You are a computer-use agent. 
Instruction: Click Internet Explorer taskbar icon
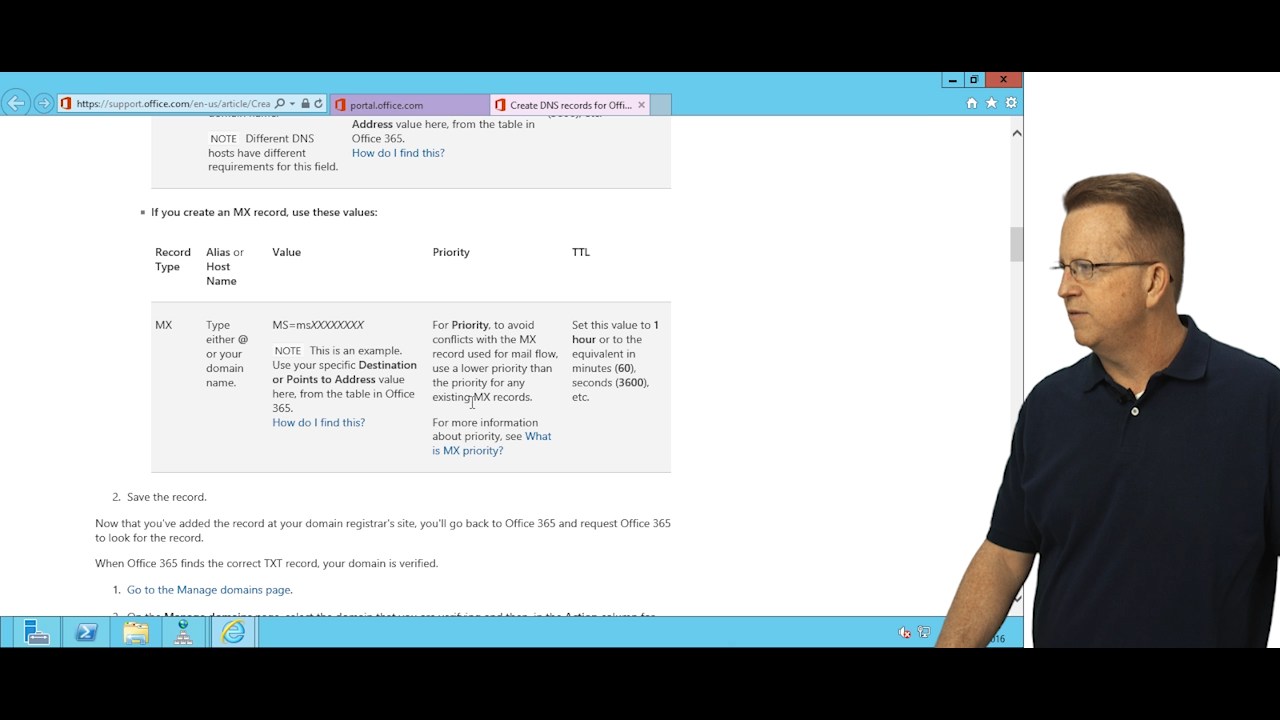tap(233, 632)
